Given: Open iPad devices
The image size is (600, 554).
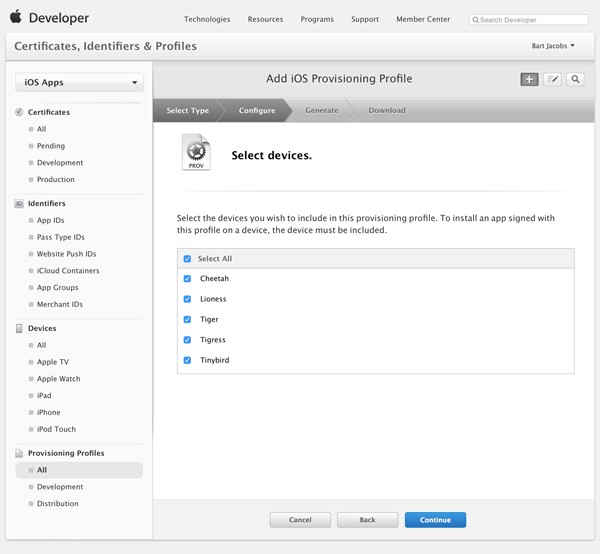Looking at the screenshot, I should click(44, 396).
